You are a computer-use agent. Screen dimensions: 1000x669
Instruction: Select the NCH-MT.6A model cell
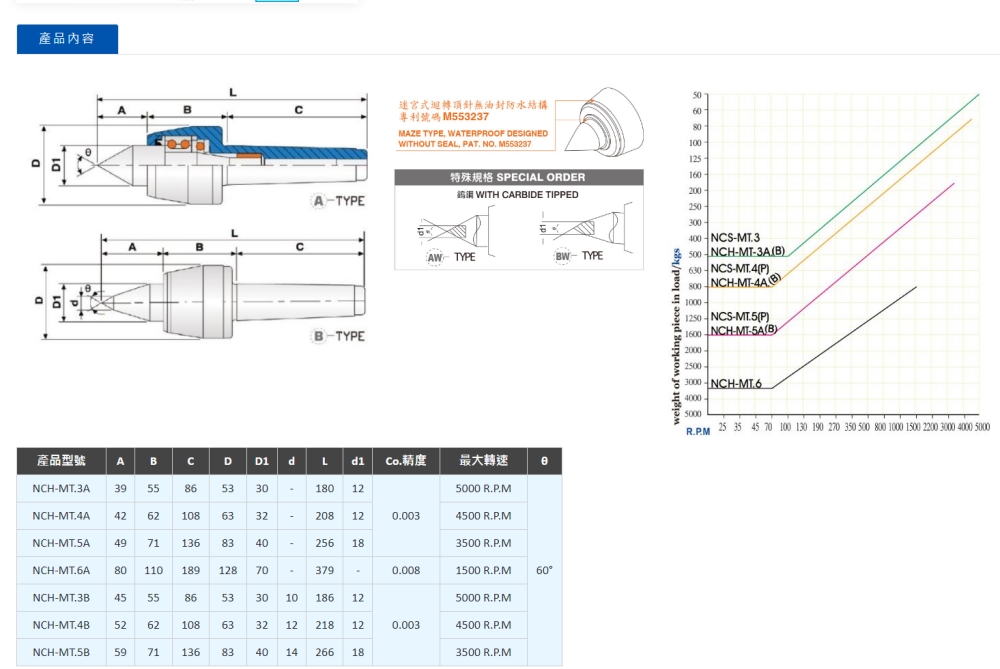point(61,571)
